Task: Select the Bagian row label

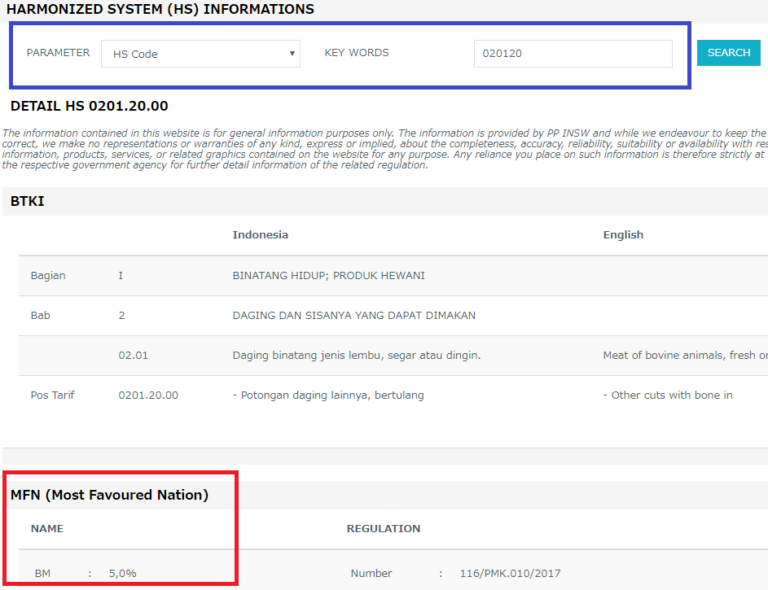Action: click(47, 275)
